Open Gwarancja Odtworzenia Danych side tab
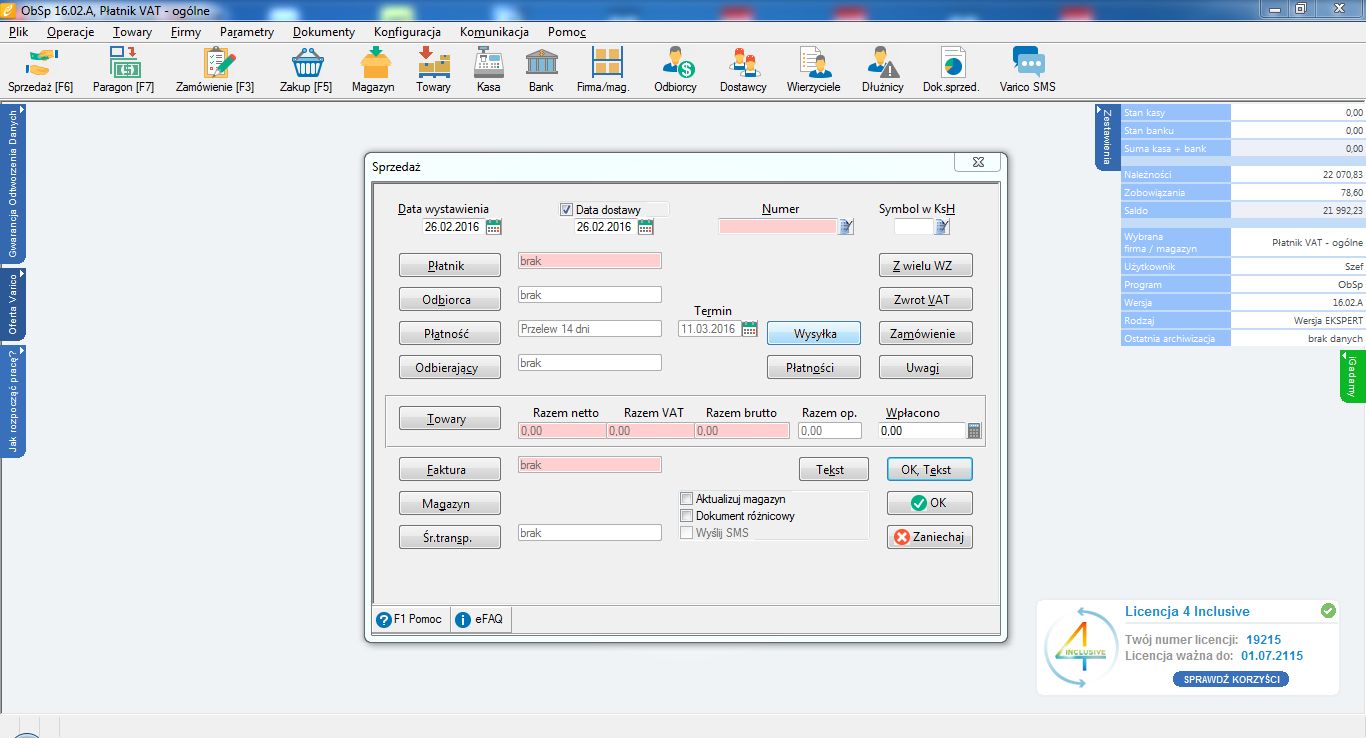 [13, 183]
